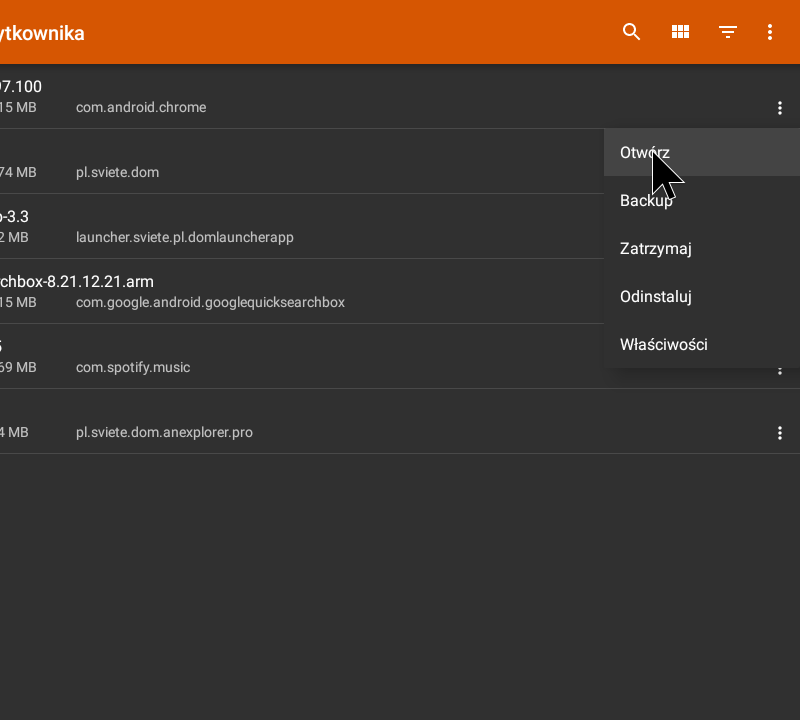Open the search icon in the toolbar
The width and height of the screenshot is (800, 720).
pos(631,32)
